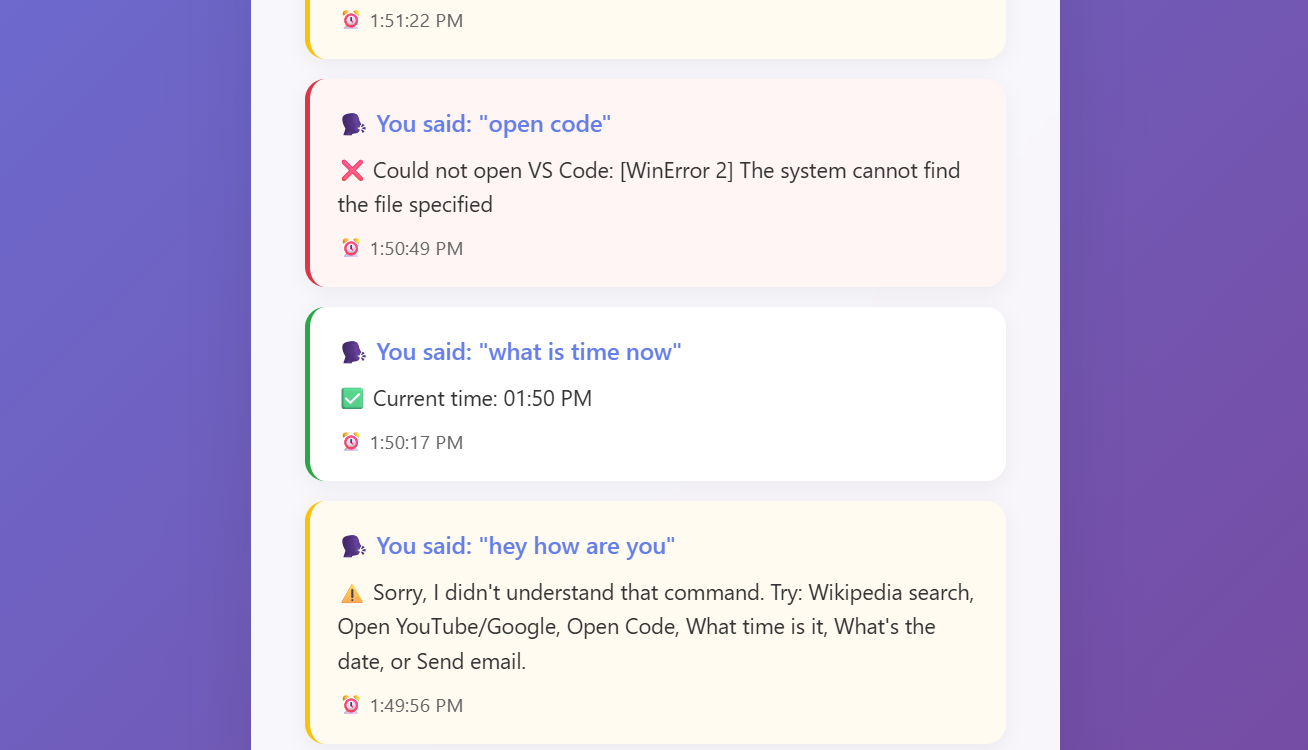
Task: Click speaking head icon beside "what is time now"
Action: 354,352
